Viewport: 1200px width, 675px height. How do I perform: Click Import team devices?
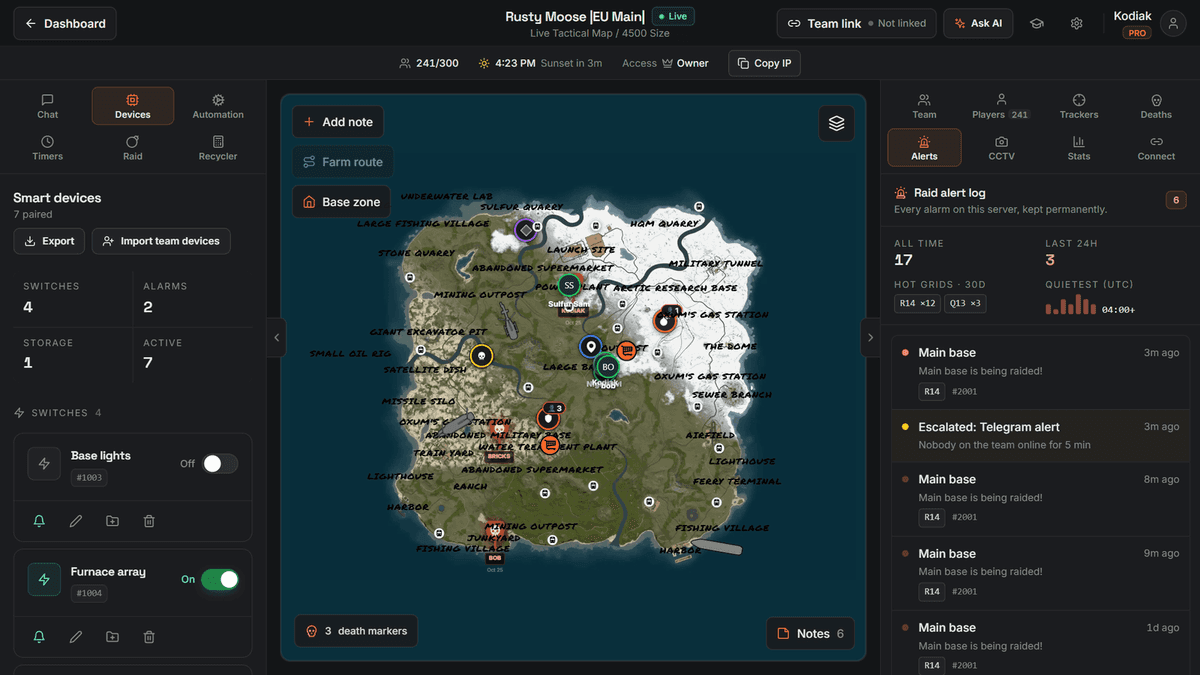(161, 241)
